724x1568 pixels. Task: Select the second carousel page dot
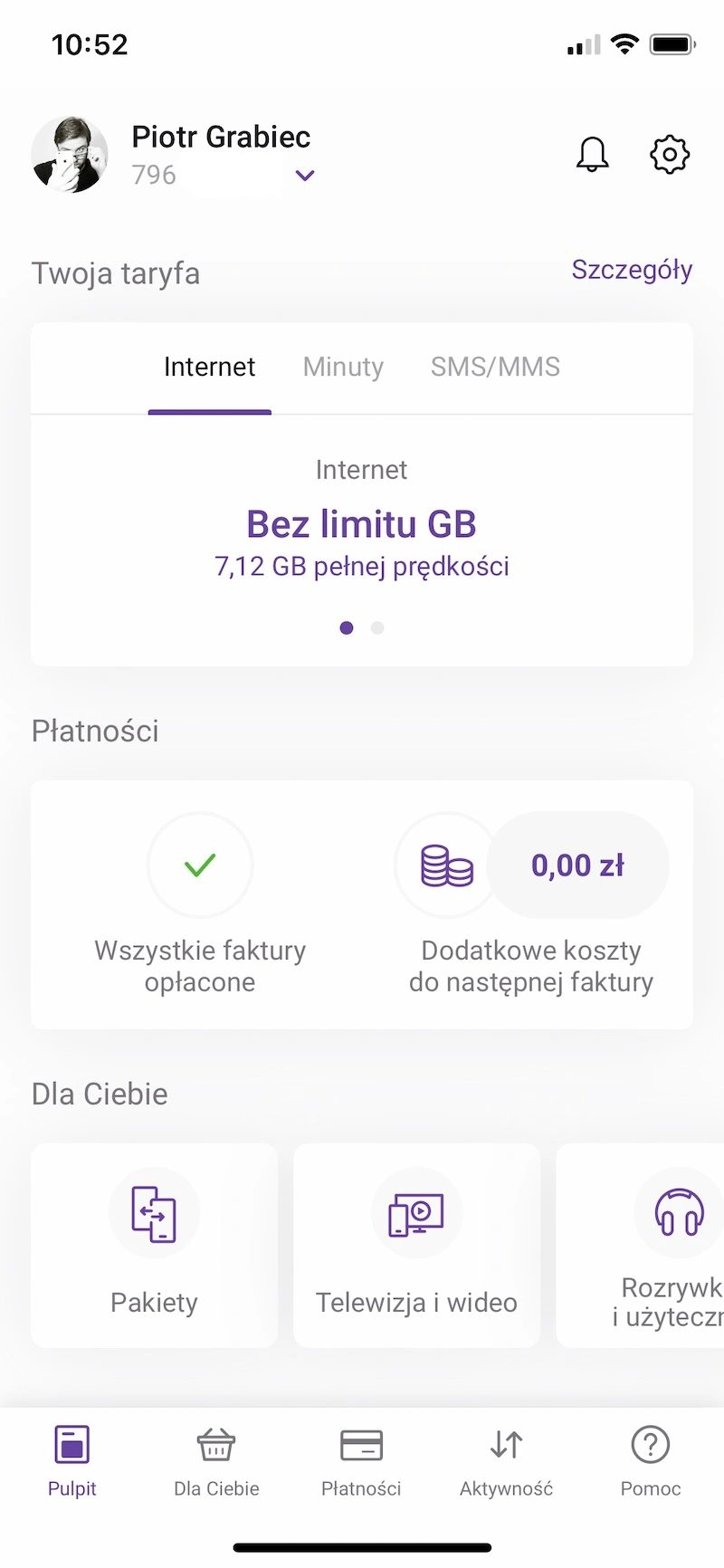click(377, 627)
